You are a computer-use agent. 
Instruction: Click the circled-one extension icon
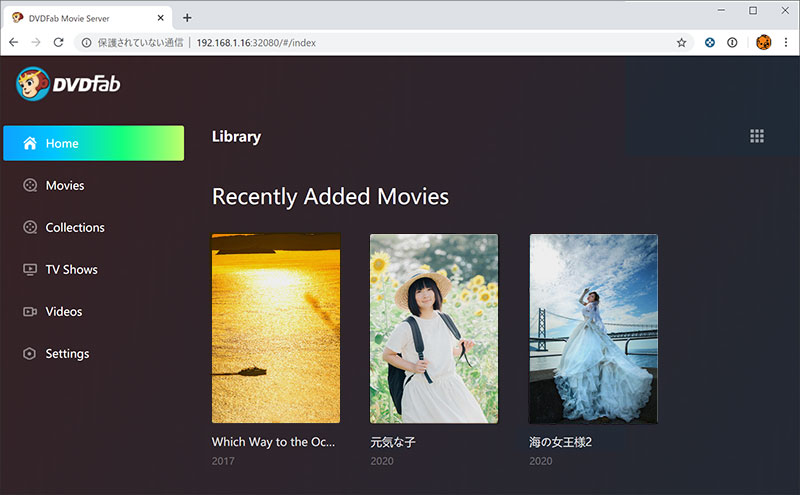[x=732, y=43]
